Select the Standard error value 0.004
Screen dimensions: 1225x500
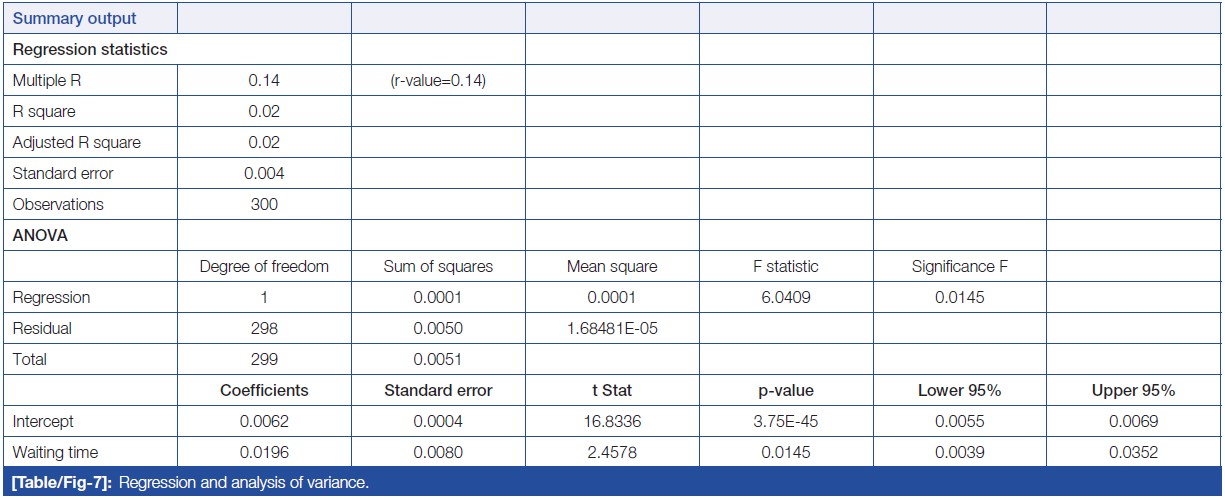pos(264,173)
